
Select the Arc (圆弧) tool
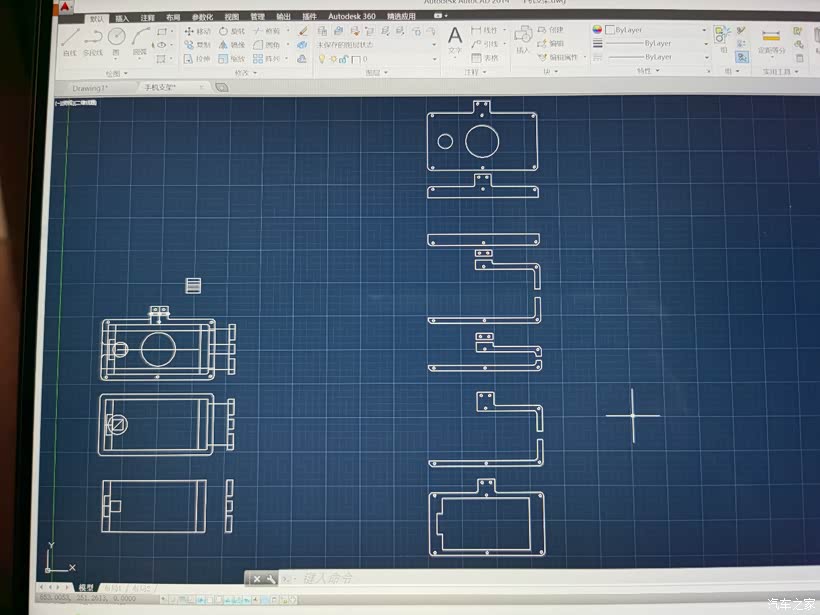(140, 39)
